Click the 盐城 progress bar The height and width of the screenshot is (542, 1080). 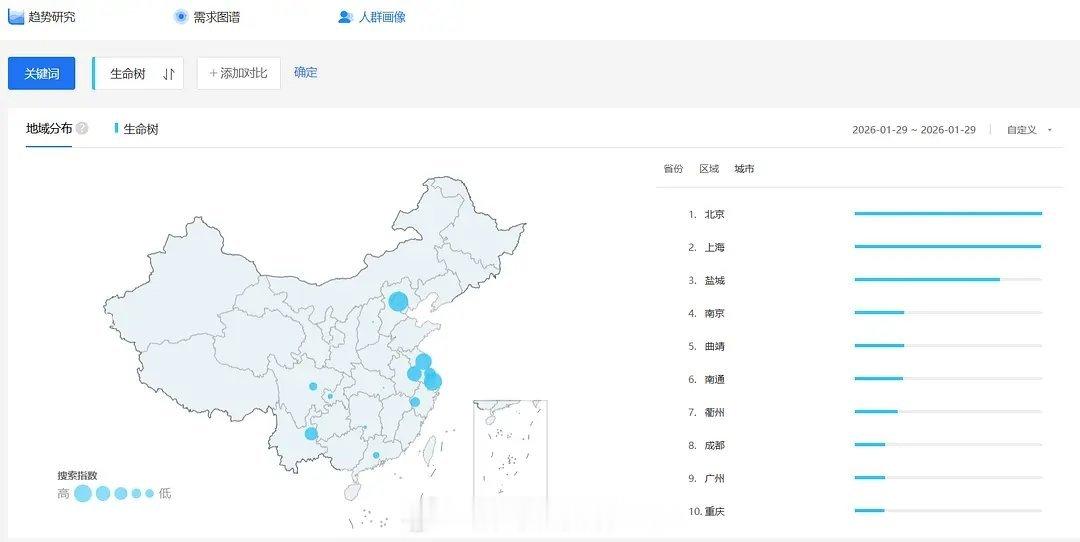point(947,279)
